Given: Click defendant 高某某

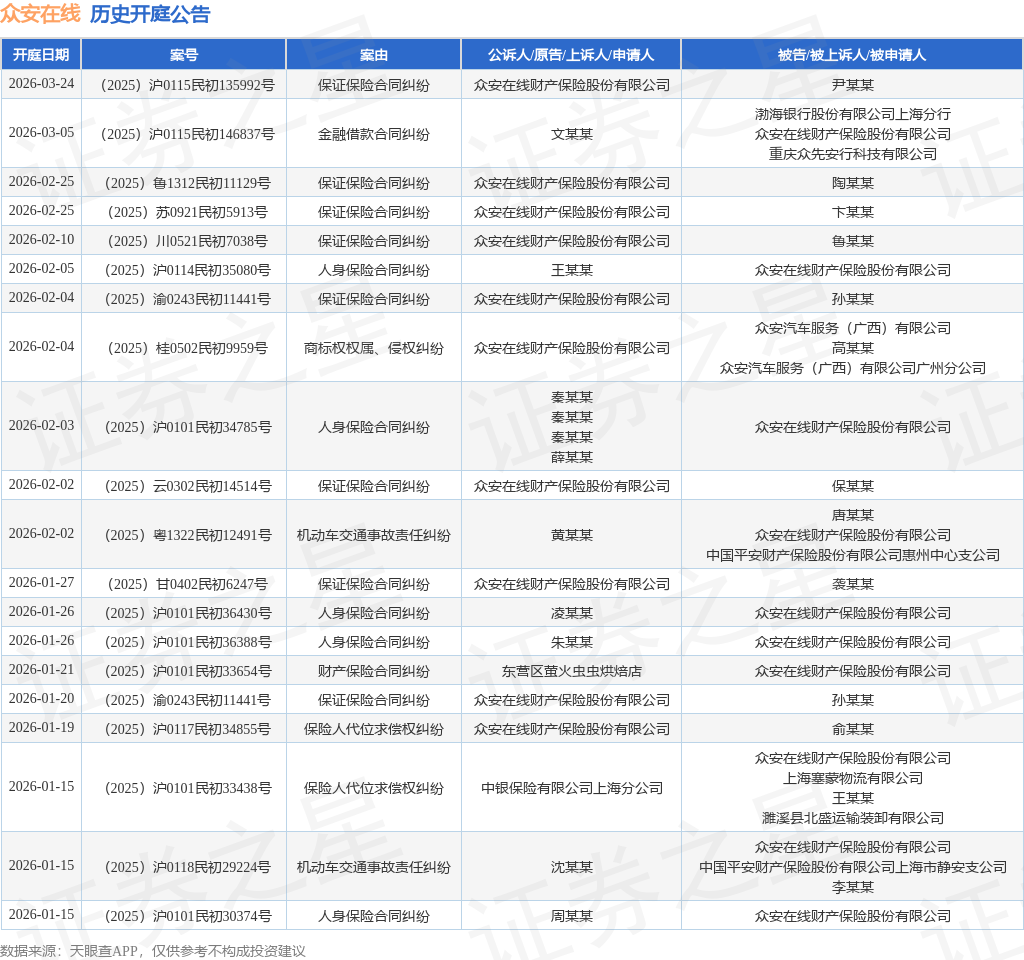Looking at the screenshot, I should [852, 348].
